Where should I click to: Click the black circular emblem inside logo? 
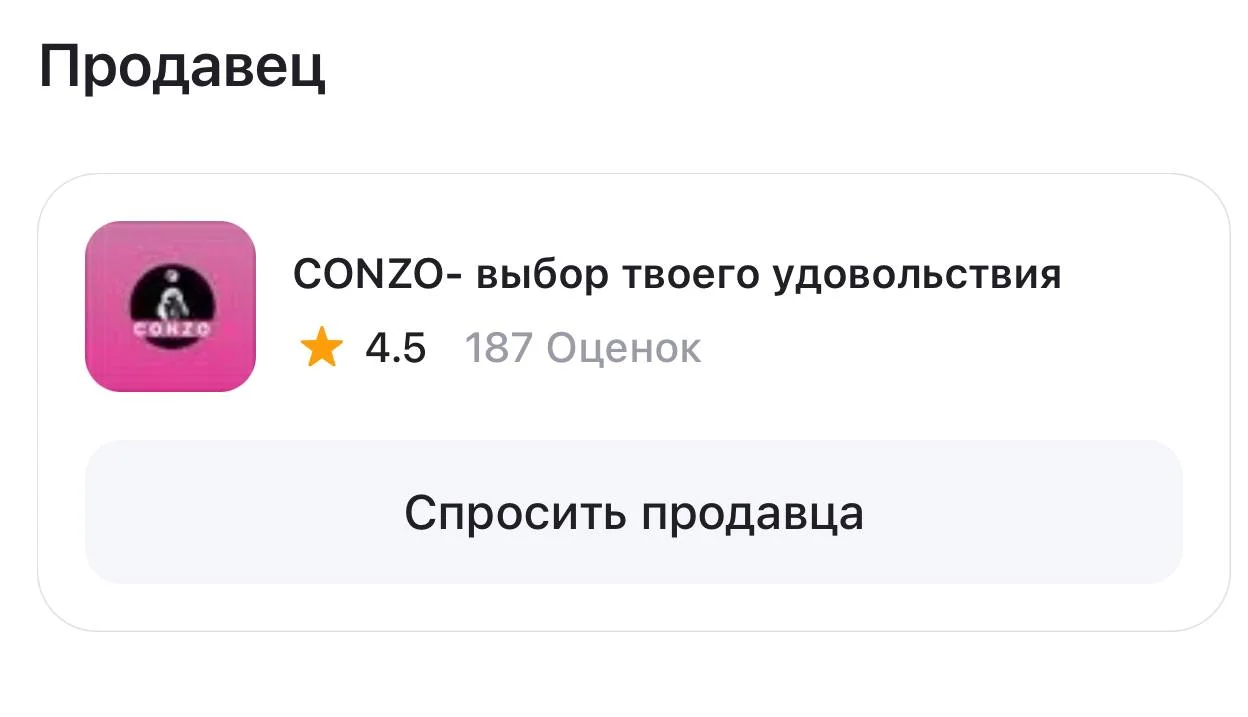[x=171, y=306]
